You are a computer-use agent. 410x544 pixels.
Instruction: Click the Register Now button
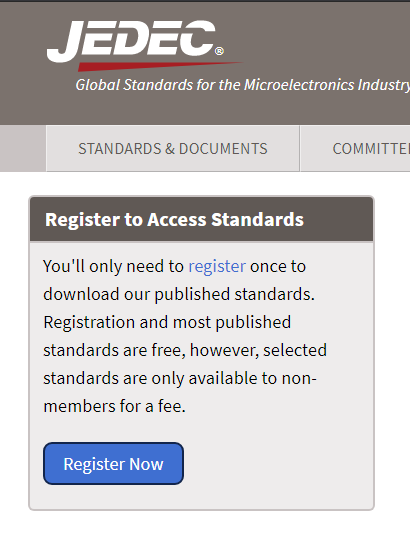[x=113, y=464]
